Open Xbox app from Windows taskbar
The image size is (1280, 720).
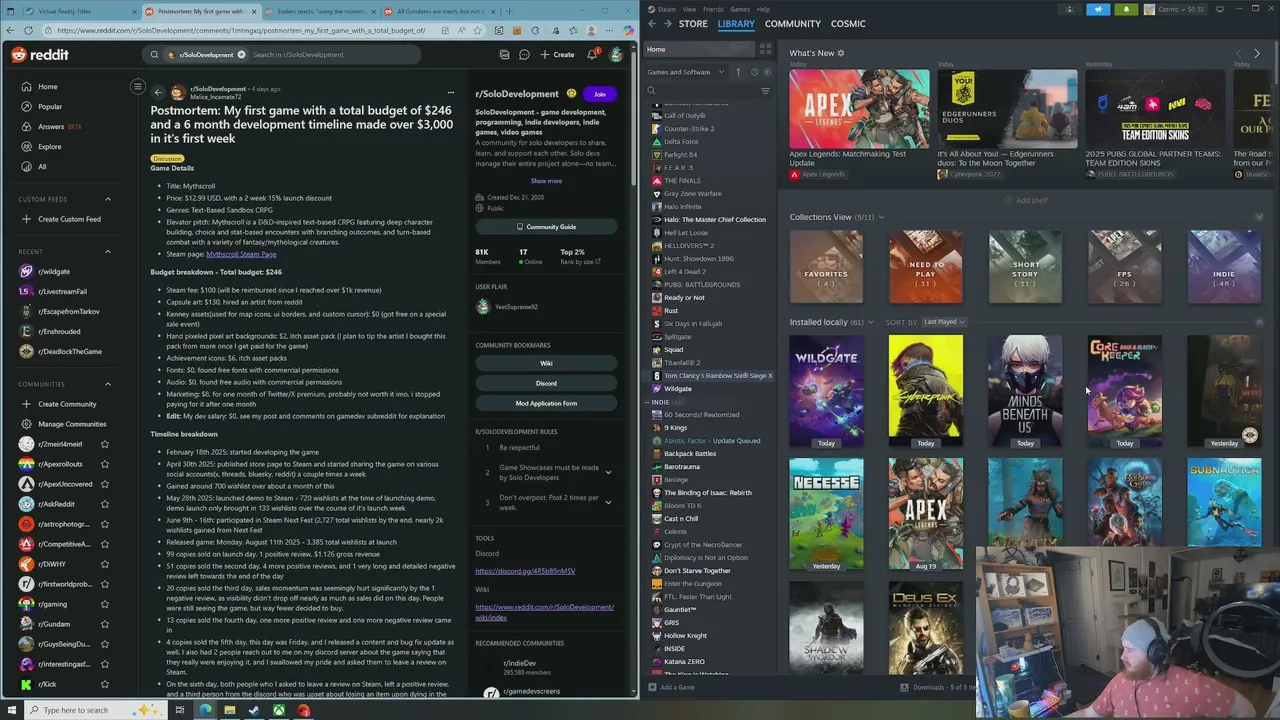[278, 710]
